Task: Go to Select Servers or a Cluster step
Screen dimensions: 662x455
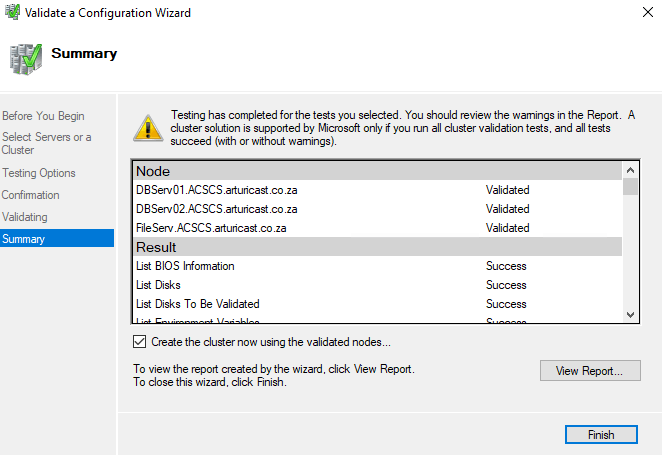Action: point(46,143)
